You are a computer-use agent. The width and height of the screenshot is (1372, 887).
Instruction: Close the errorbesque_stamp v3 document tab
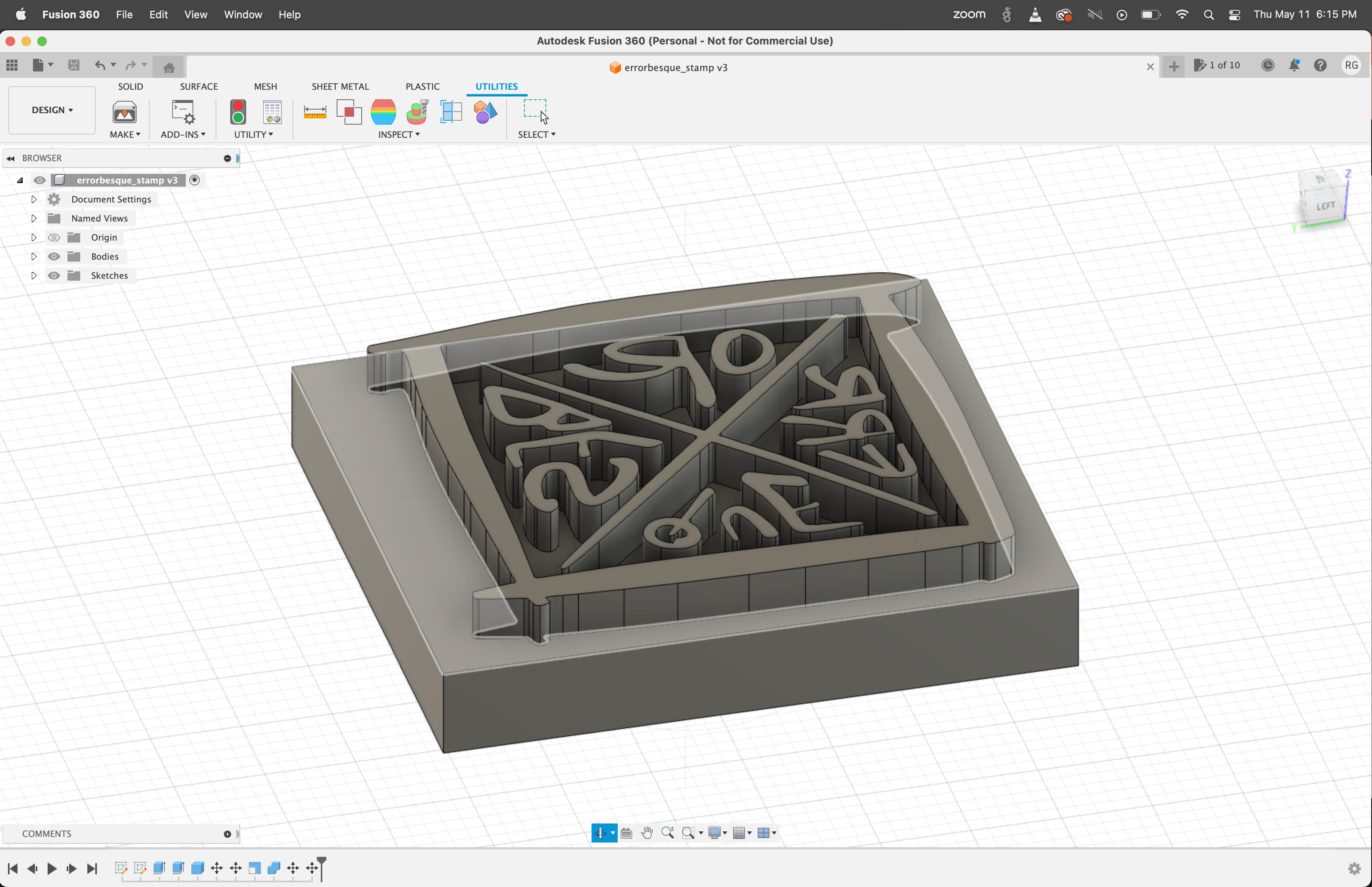[1150, 67]
